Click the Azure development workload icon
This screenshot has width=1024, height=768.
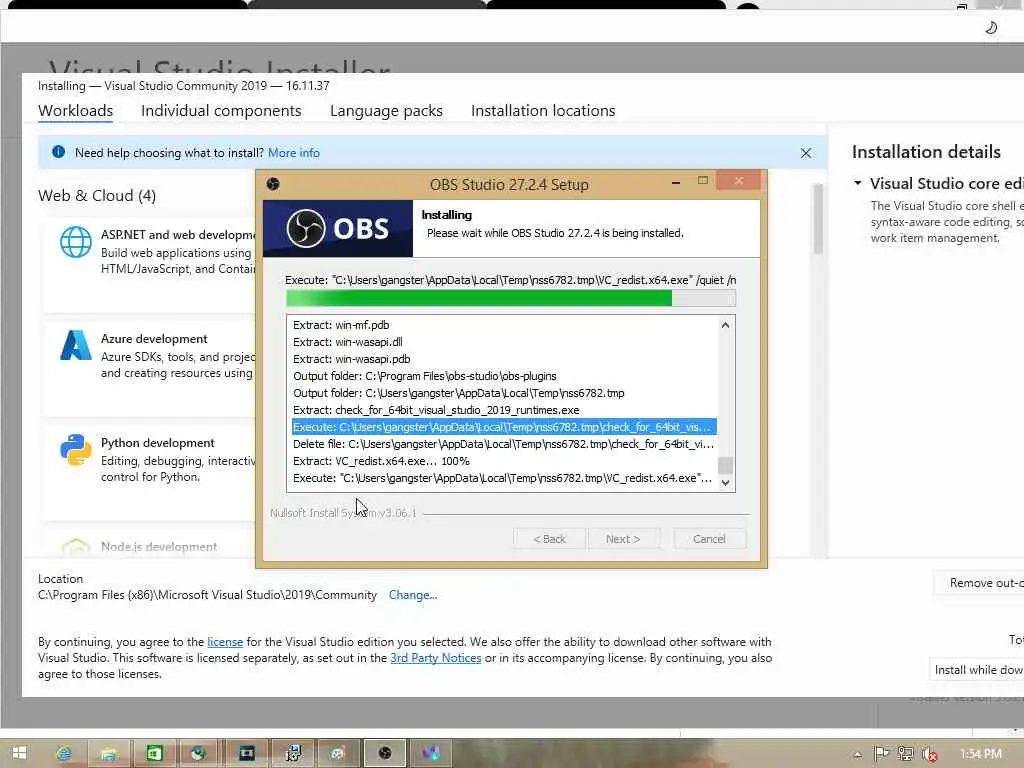click(x=76, y=345)
